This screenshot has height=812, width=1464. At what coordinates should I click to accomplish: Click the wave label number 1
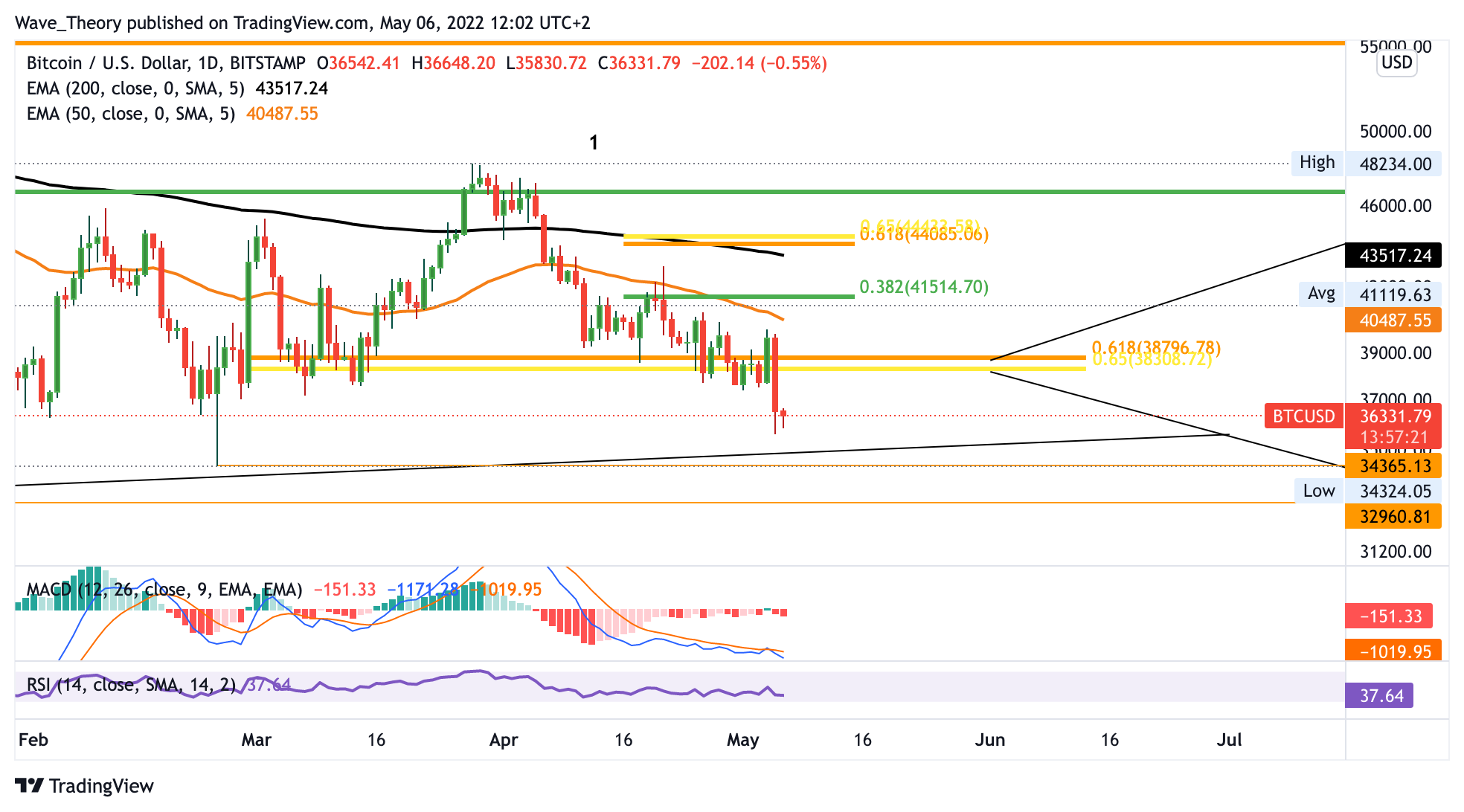click(x=594, y=142)
